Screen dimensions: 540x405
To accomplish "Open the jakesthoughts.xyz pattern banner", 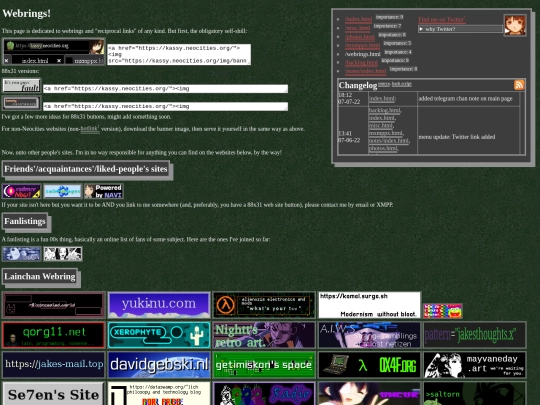I will (475, 335).
